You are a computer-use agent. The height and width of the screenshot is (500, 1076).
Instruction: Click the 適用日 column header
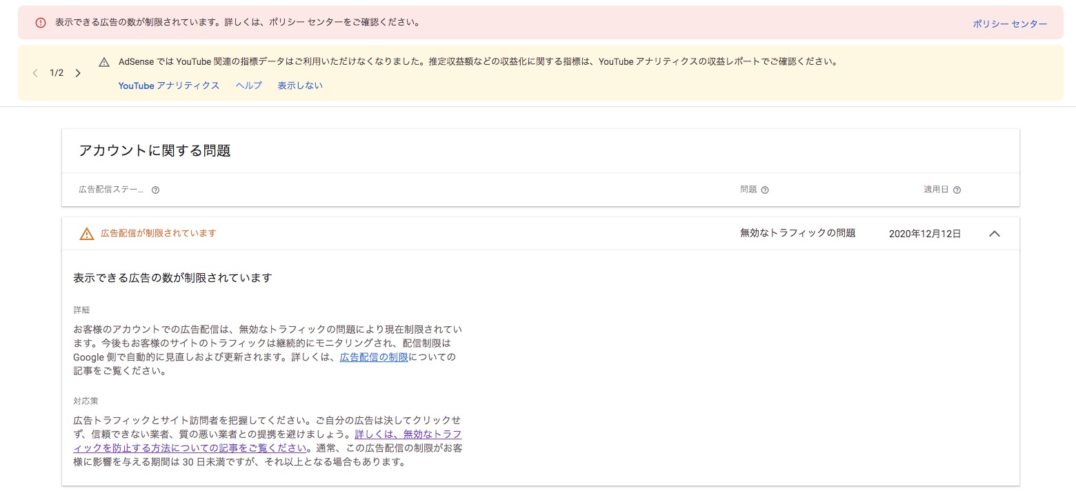click(936, 190)
